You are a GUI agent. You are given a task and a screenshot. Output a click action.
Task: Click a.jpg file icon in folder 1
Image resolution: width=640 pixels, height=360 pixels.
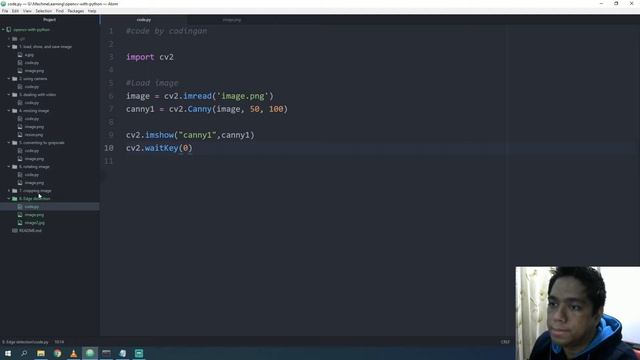point(20,55)
